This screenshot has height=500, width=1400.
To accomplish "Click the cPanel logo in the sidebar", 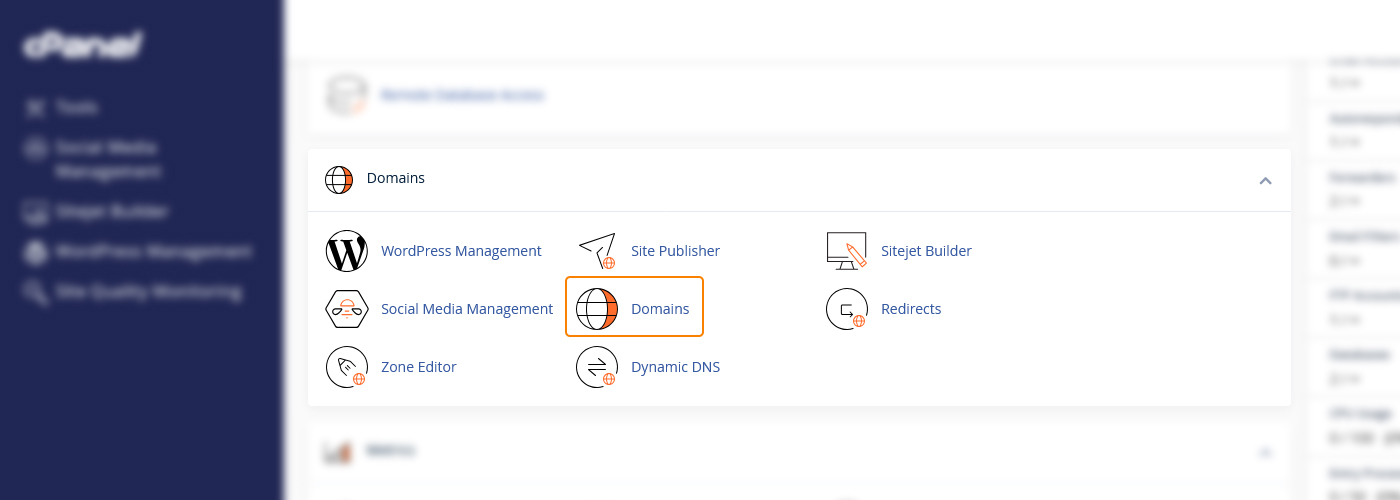I will coord(83,46).
